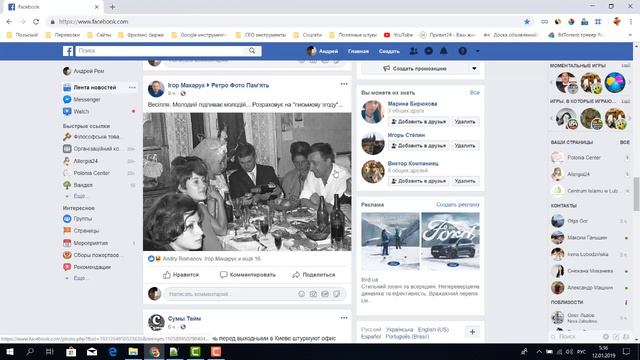Switch language to Українська
The image size is (640, 360).
click(399, 329)
